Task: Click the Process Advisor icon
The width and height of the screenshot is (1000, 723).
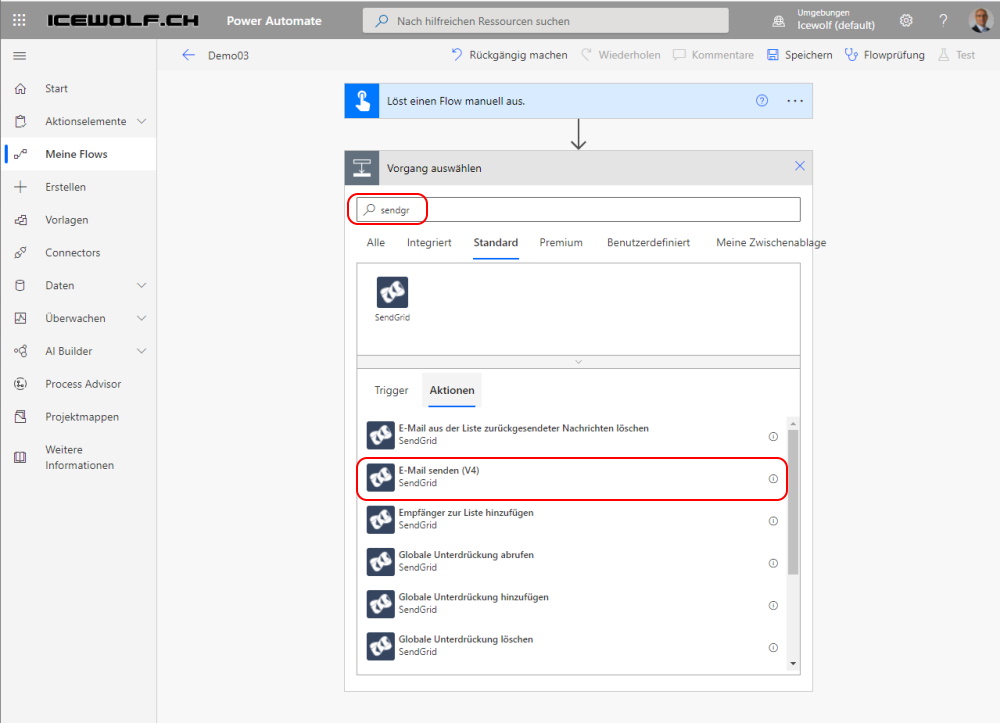Action: point(20,384)
